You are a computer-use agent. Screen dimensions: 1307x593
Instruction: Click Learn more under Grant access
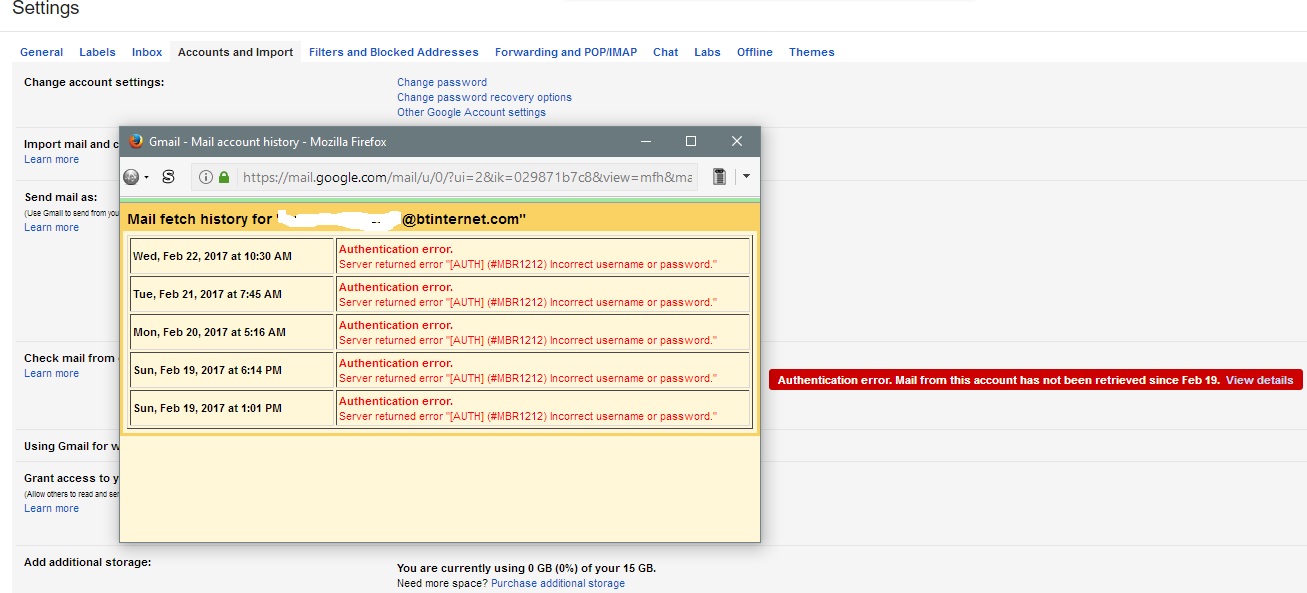pos(51,508)
